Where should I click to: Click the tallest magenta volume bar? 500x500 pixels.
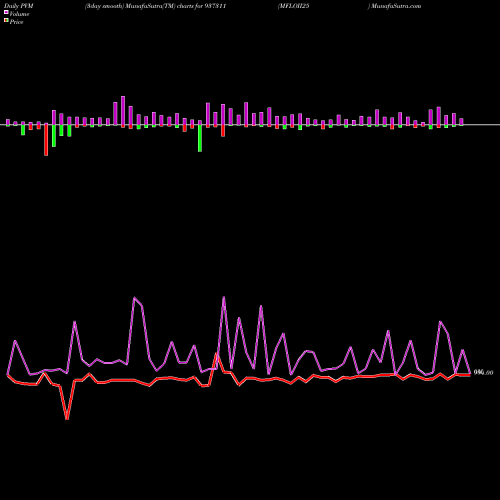pos(123,111)
